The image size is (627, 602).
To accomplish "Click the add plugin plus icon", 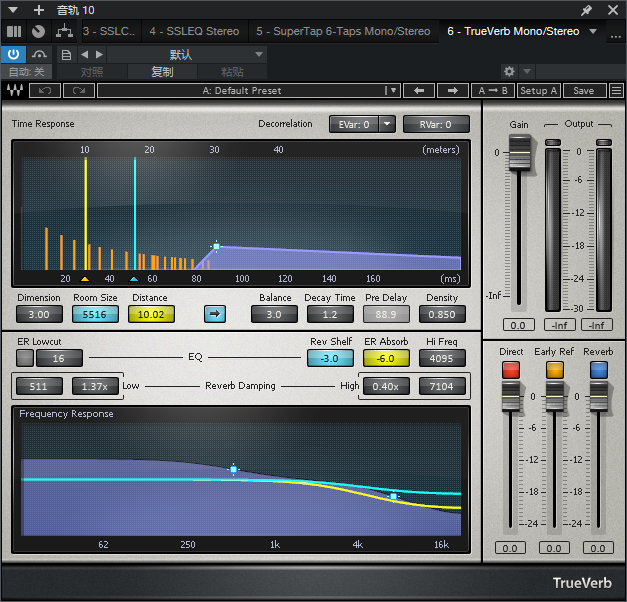I will click(39, 10).
